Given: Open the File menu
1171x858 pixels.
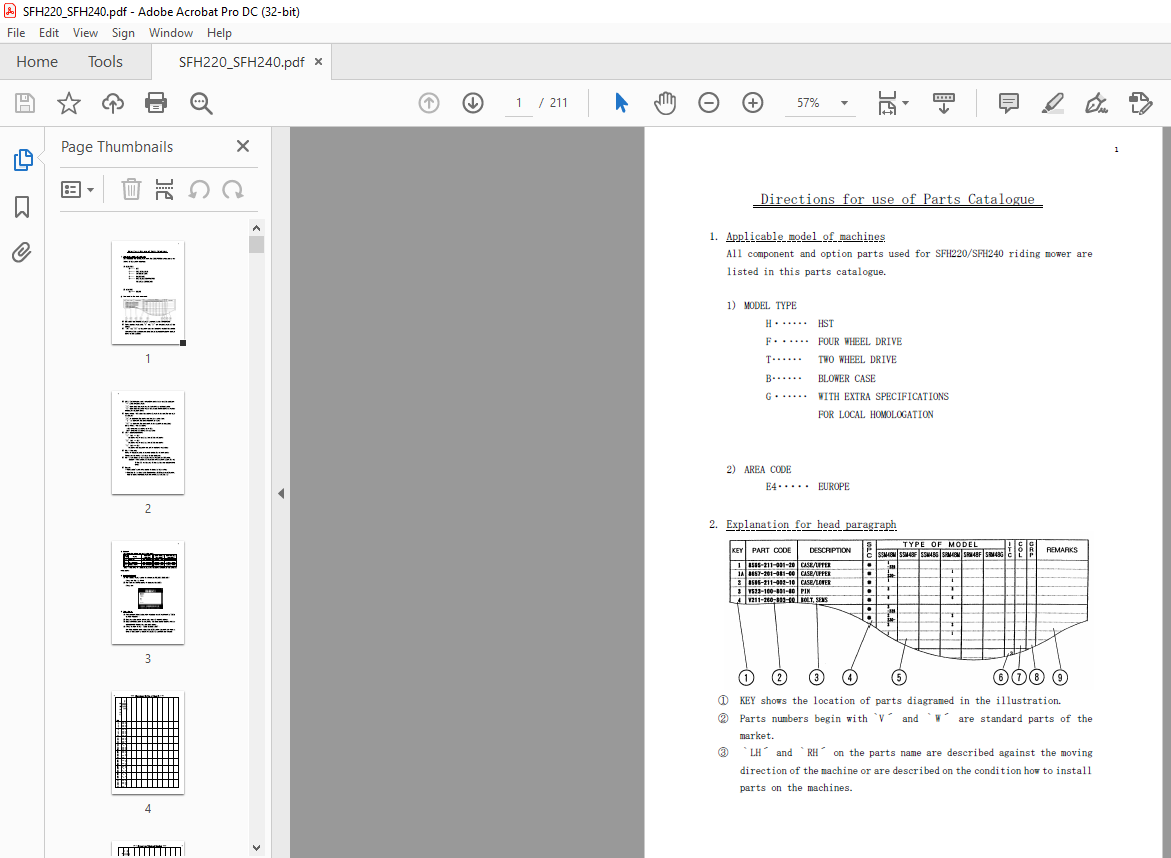Looking at the screenshot, I should tap(16, 33).
